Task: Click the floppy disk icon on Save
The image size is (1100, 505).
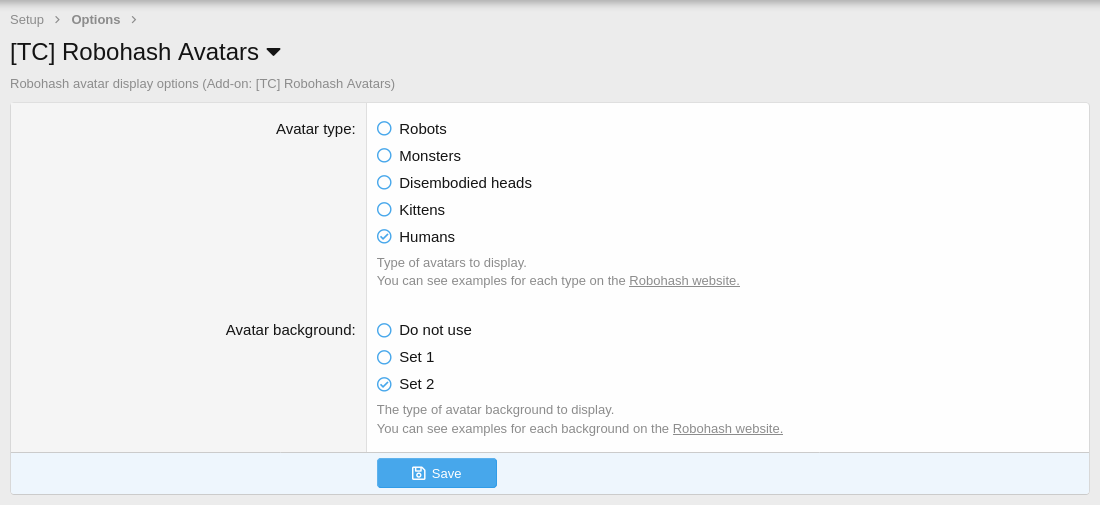Action: click(x=419, y=473)
